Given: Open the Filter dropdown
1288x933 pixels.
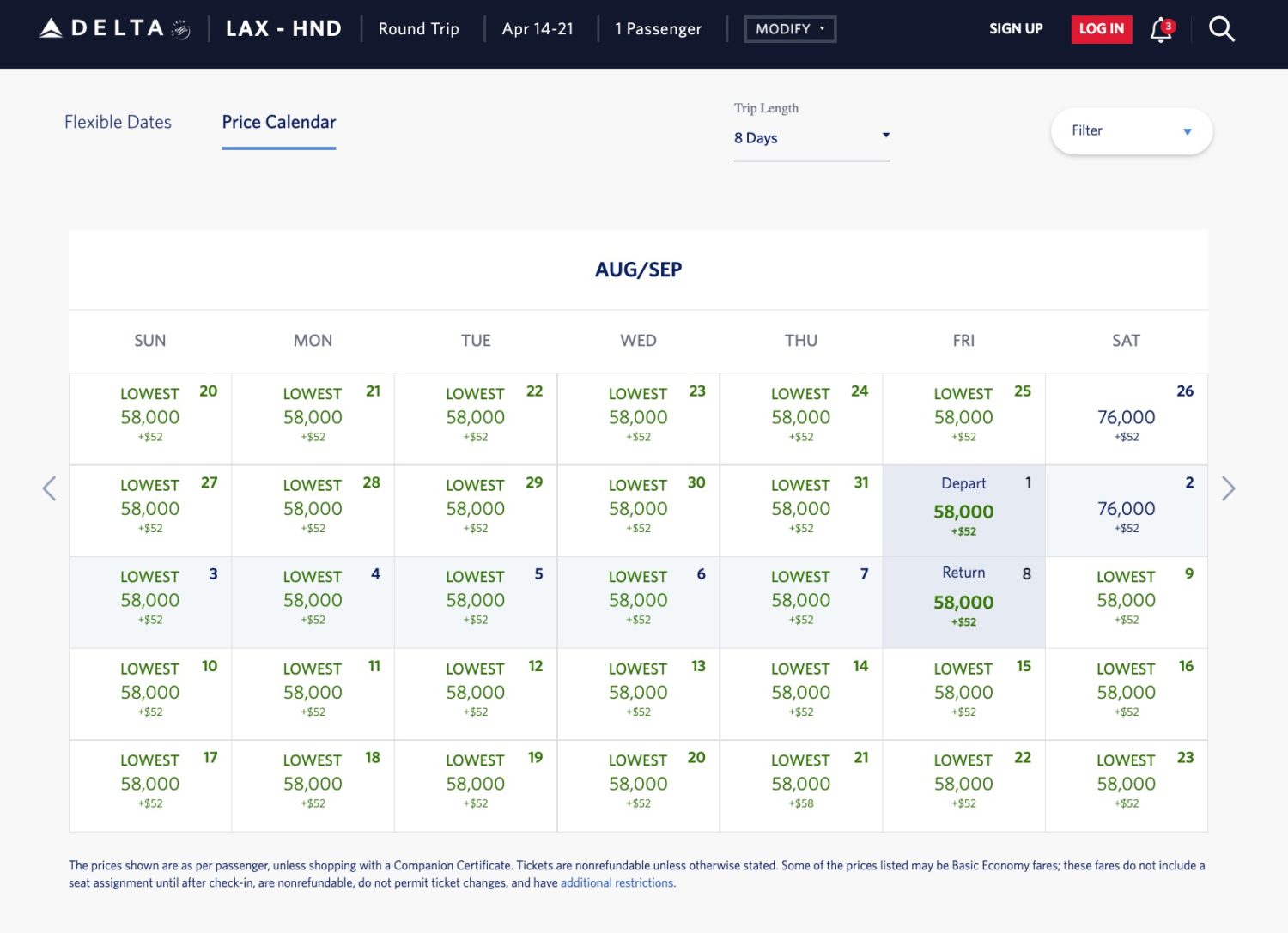Looking at the screenshot, I should tap(1131, 130).
